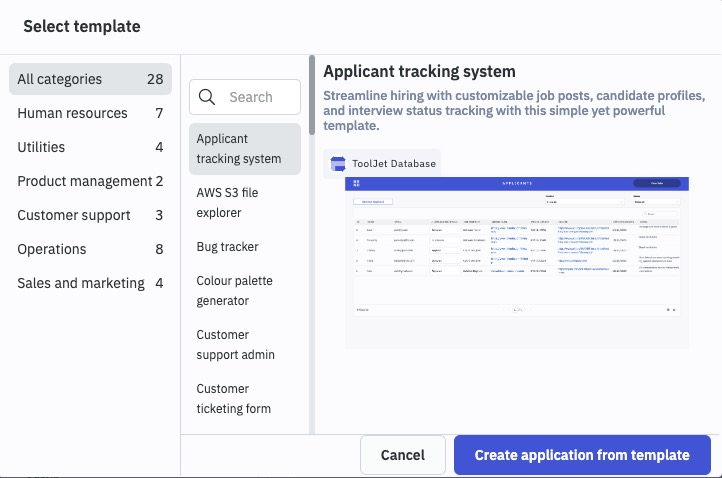Select the Customer ticketing form template
Image resolution: width=722 pixels, height=478 pixels.
244,398
